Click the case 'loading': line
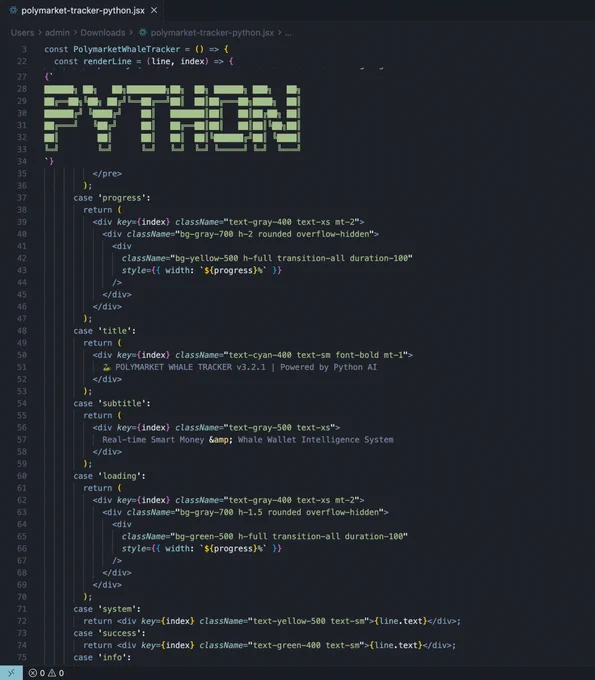 (x=109, y=476)
